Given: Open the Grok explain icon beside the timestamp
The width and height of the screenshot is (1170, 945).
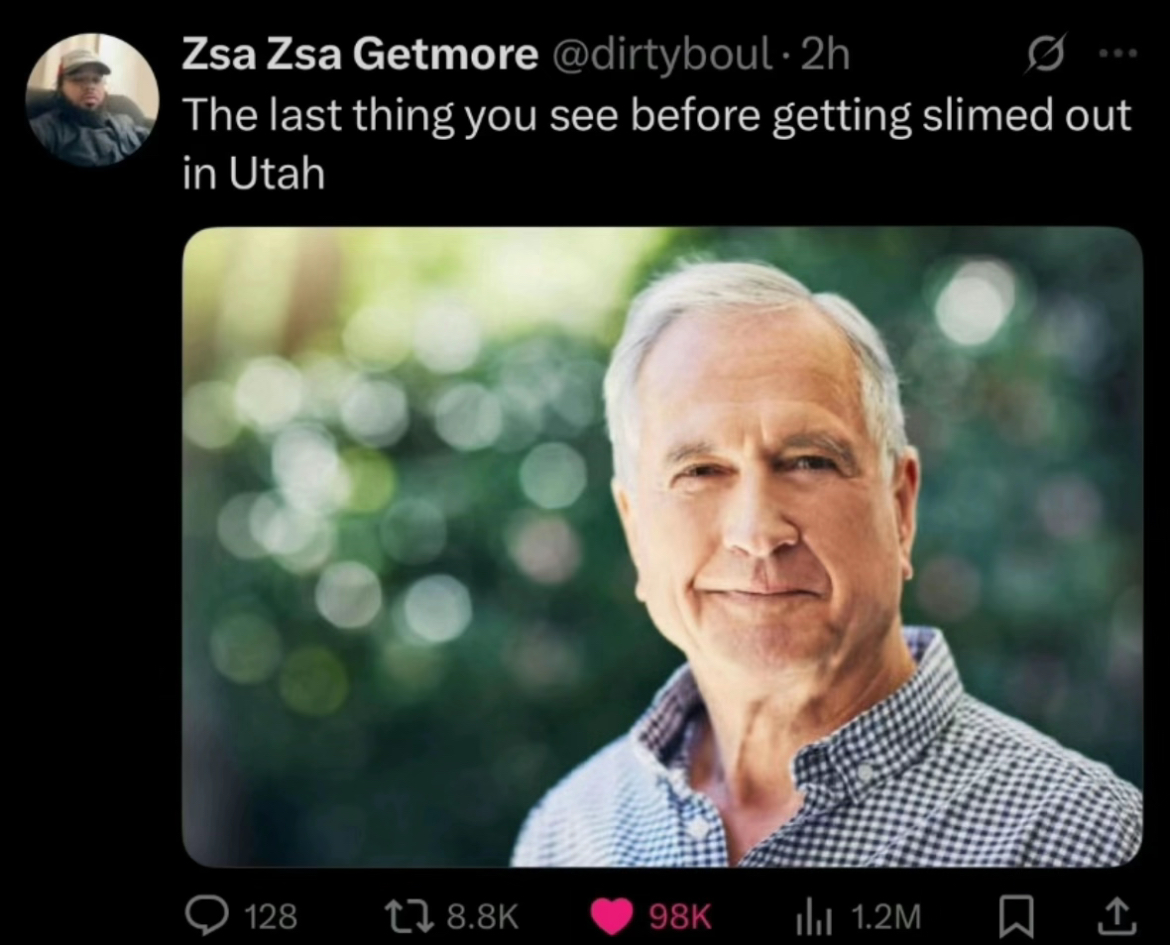Looking at the screenshot, I should (x=1045, y=54).
